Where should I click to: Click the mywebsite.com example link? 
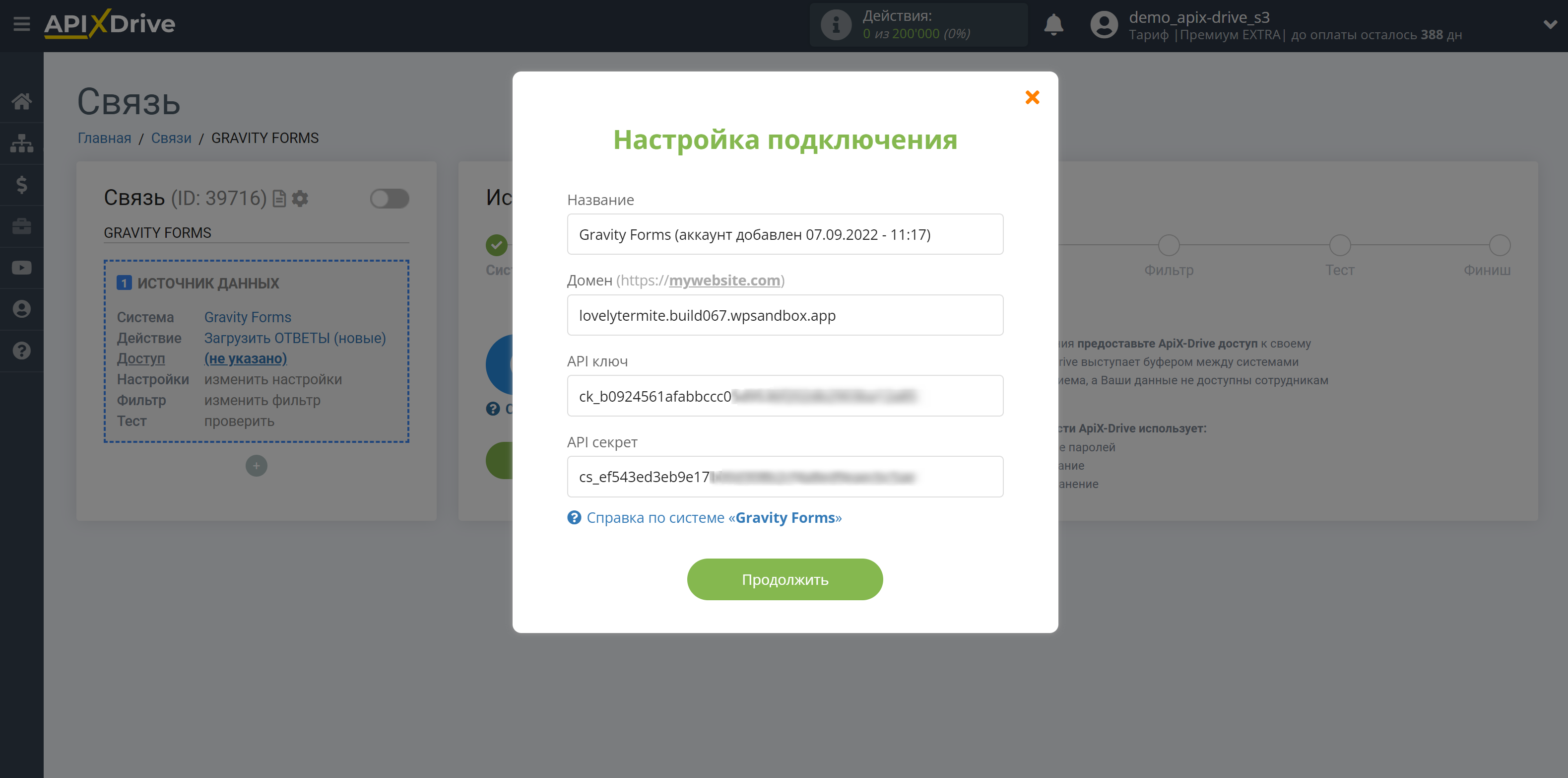click(x=724, y=280)
